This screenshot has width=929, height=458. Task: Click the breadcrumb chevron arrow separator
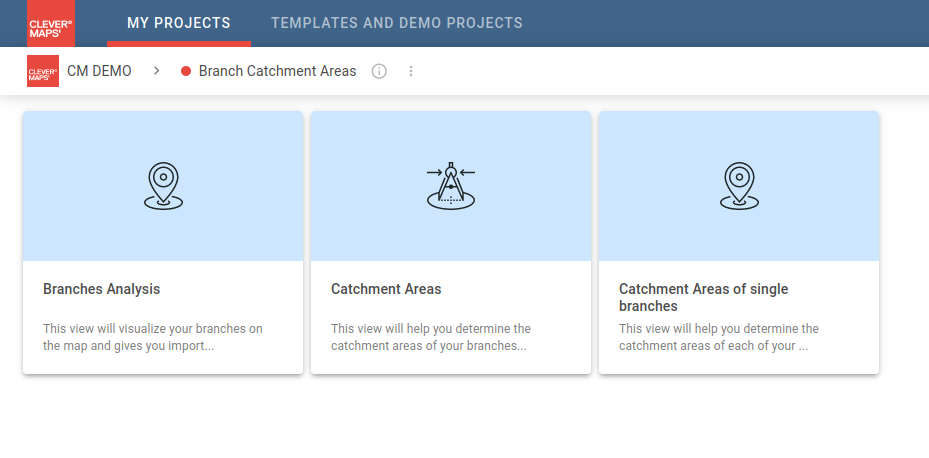coord(157,71)
